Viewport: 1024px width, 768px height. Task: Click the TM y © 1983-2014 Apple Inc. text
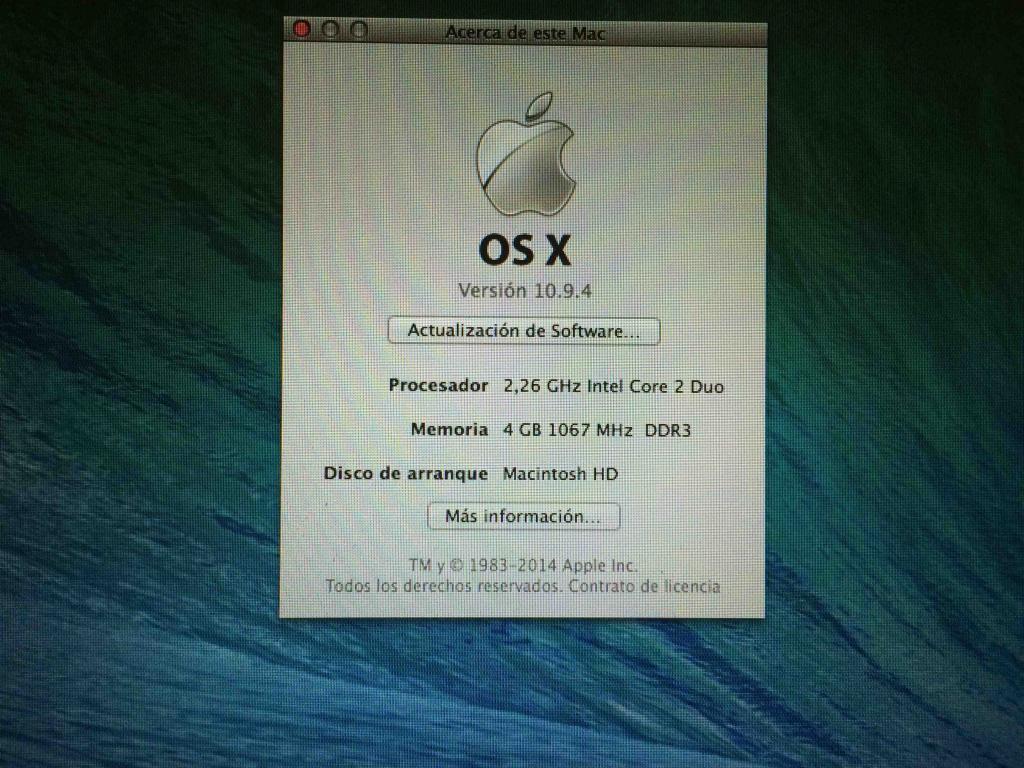523,565
